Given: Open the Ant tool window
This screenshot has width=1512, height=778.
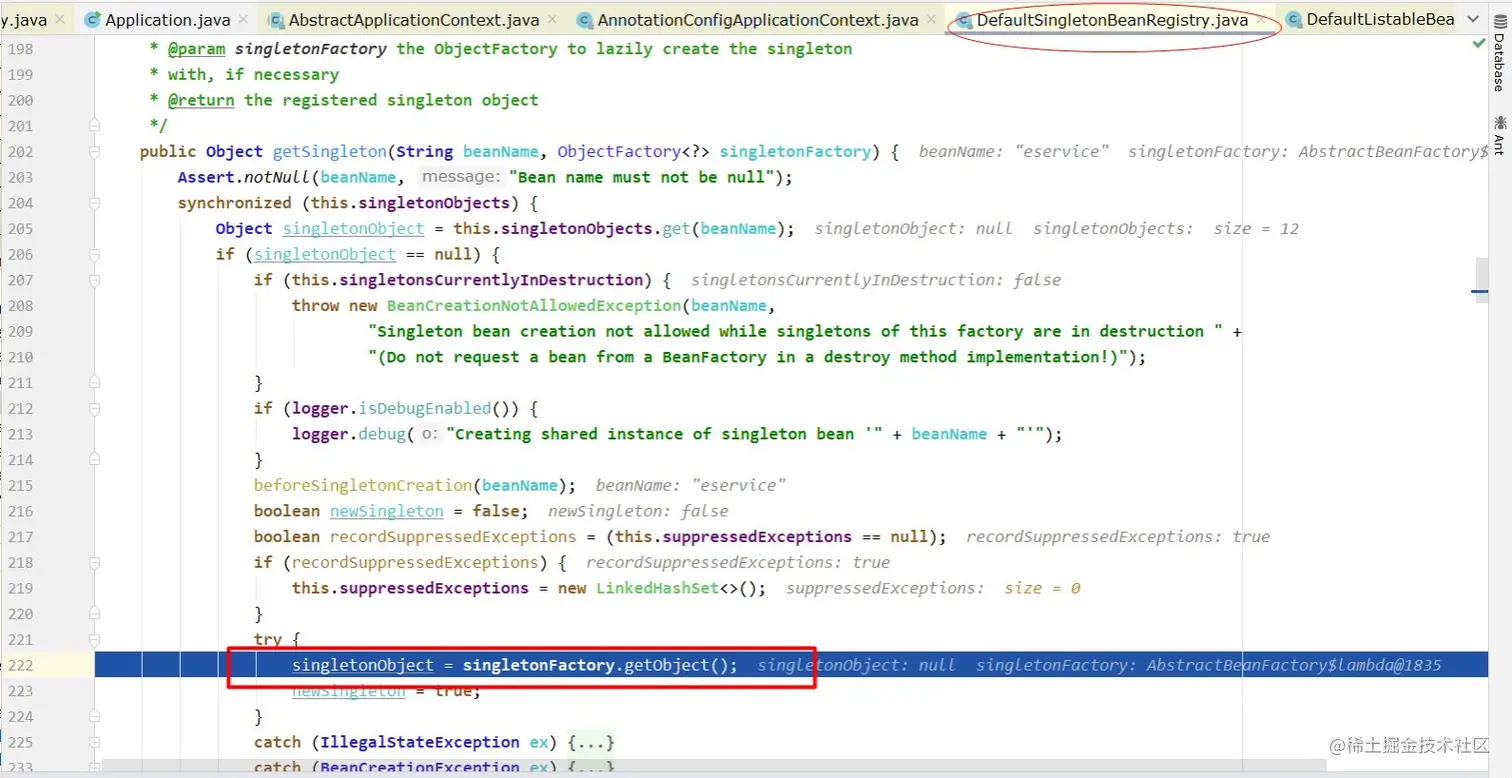Looking at the screenshot, I should coord(1499,135).
